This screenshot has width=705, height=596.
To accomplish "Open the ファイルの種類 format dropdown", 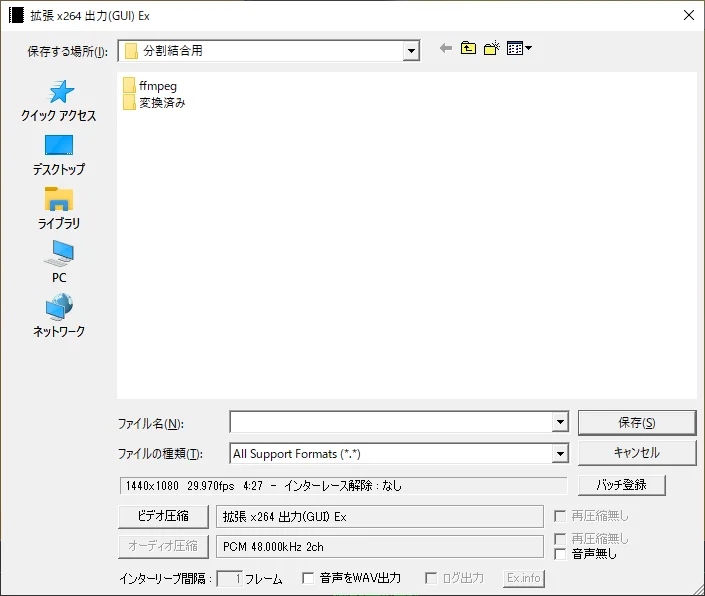I will (560, 454).
